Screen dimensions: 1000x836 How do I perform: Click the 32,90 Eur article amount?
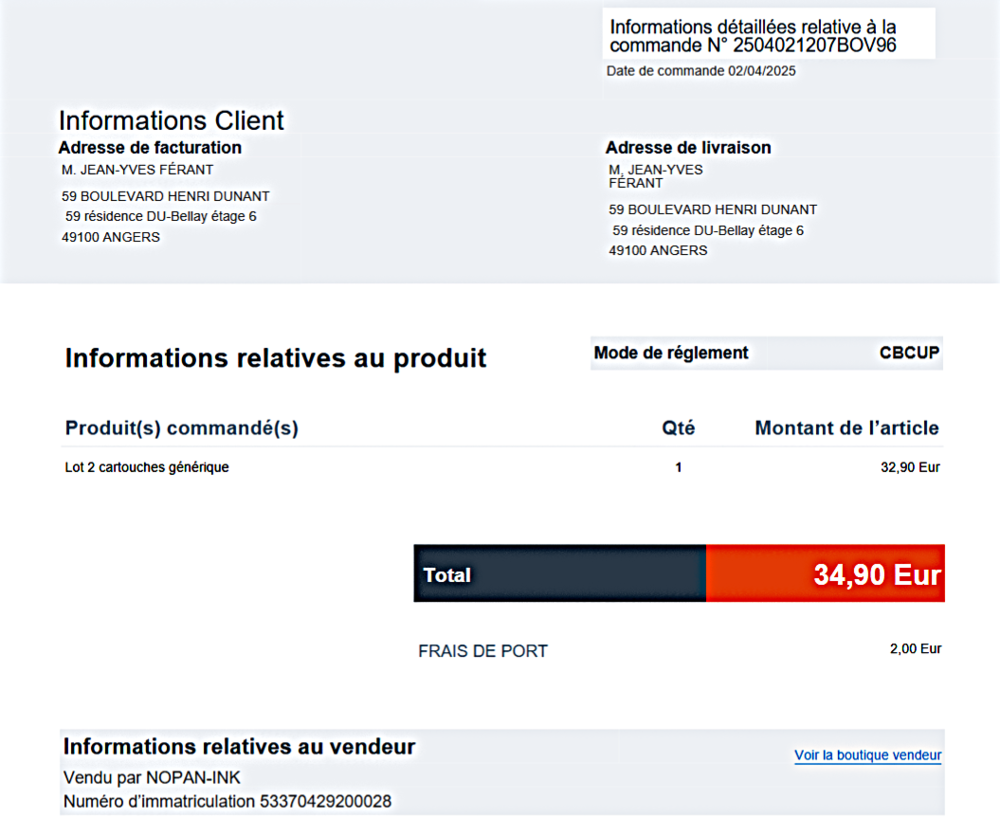click(910, 467)
